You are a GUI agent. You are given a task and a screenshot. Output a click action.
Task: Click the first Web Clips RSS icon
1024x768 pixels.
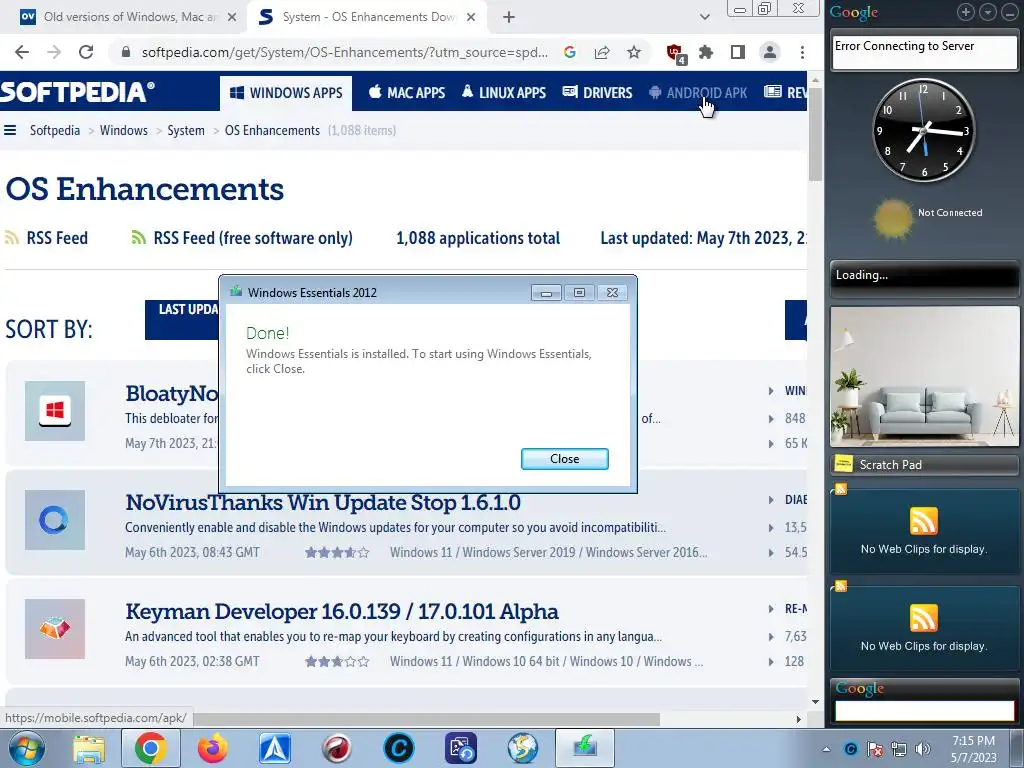click(x=923, y=521)
